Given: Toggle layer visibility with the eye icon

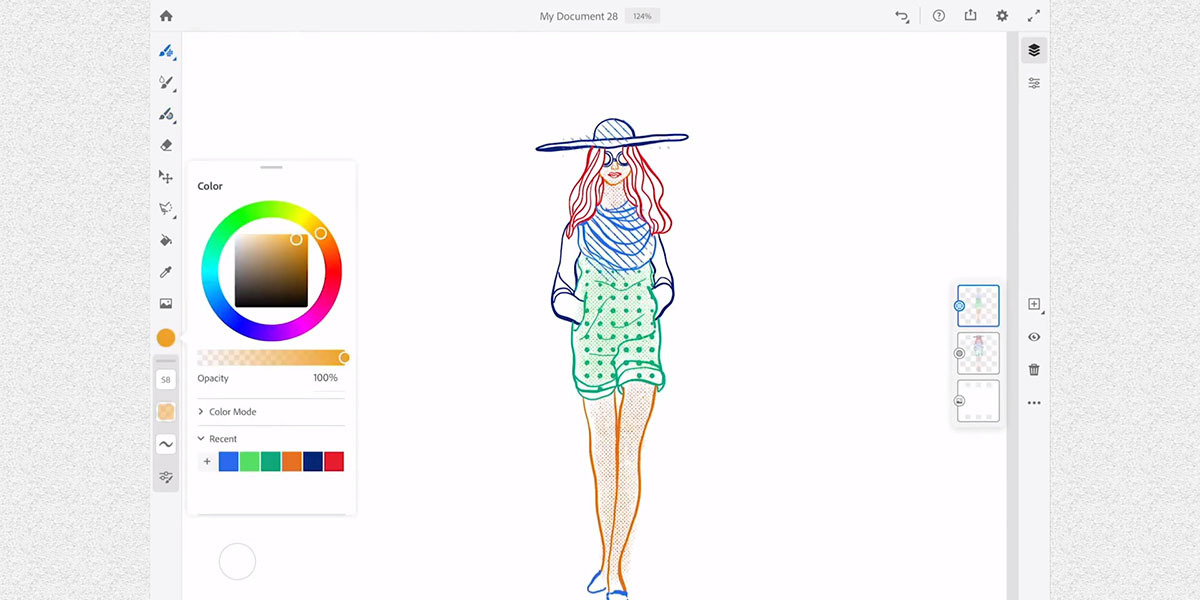Looking at the screenshot, I should 1034,337.
